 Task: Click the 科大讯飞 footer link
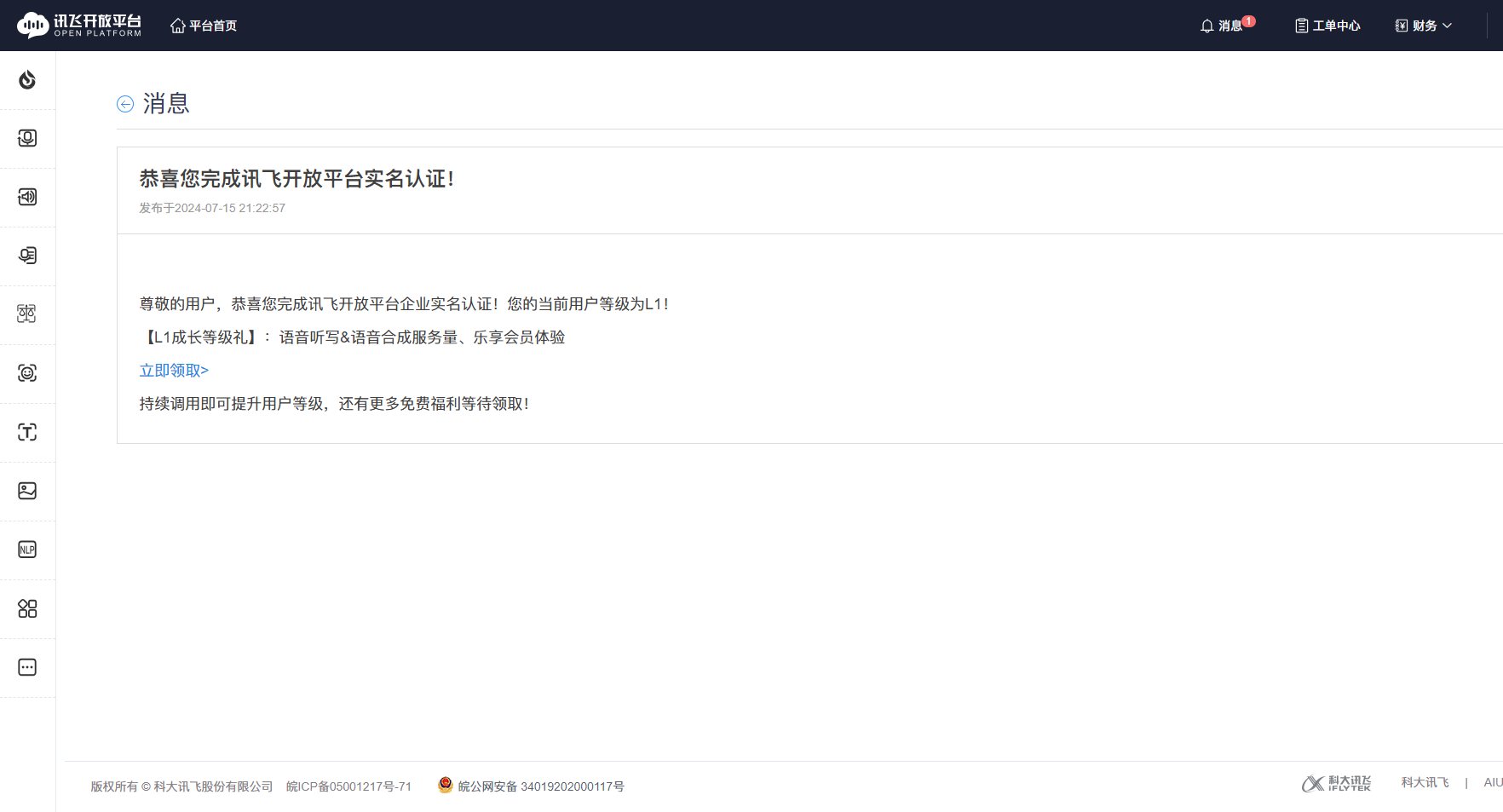pos(1425,782)
